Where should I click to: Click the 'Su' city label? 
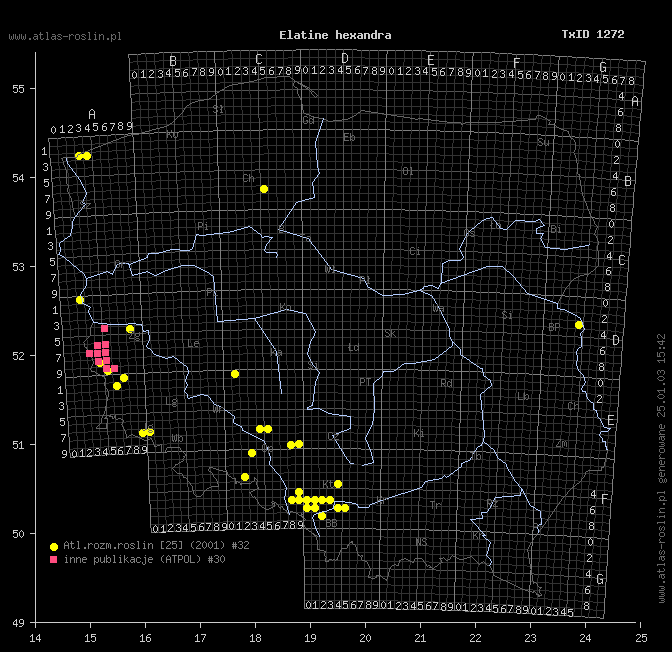[543, 142]
